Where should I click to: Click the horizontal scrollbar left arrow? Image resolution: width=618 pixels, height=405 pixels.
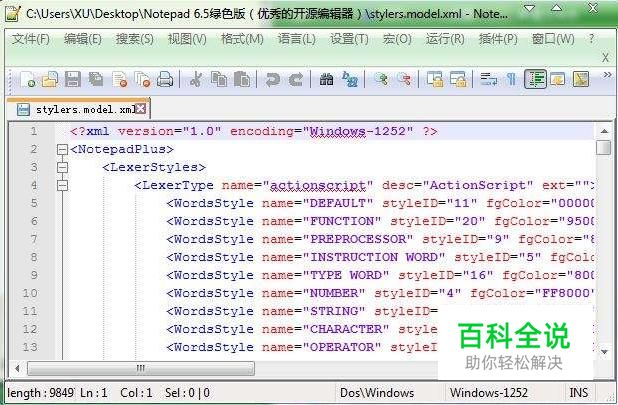tap(17, 369)
